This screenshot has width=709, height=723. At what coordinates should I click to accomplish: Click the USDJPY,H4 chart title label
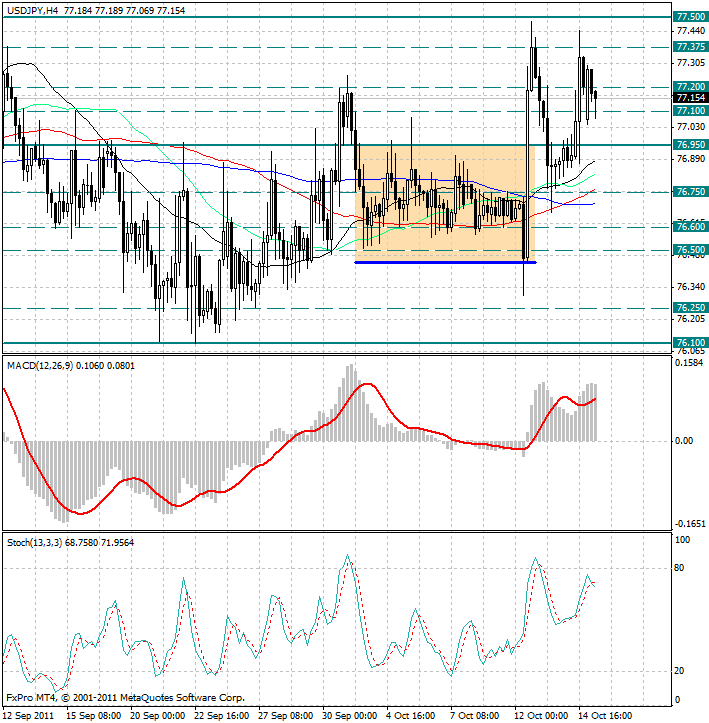[32, 10]
